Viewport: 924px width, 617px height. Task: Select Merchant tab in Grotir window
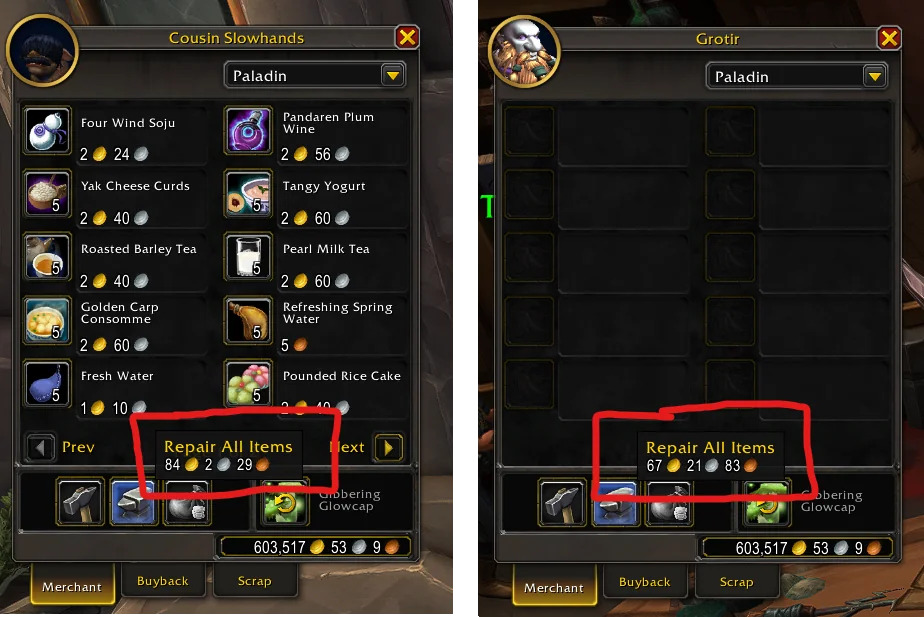554,587
